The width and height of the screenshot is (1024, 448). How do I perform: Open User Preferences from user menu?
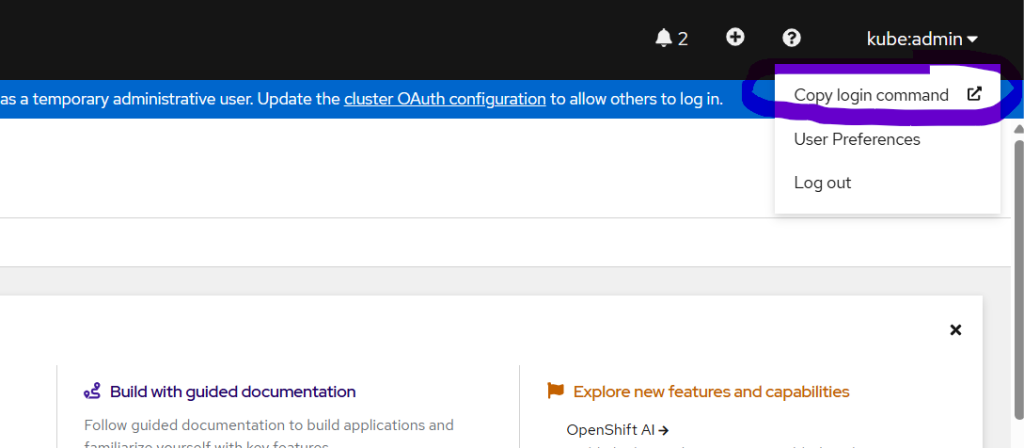point(857,139)
